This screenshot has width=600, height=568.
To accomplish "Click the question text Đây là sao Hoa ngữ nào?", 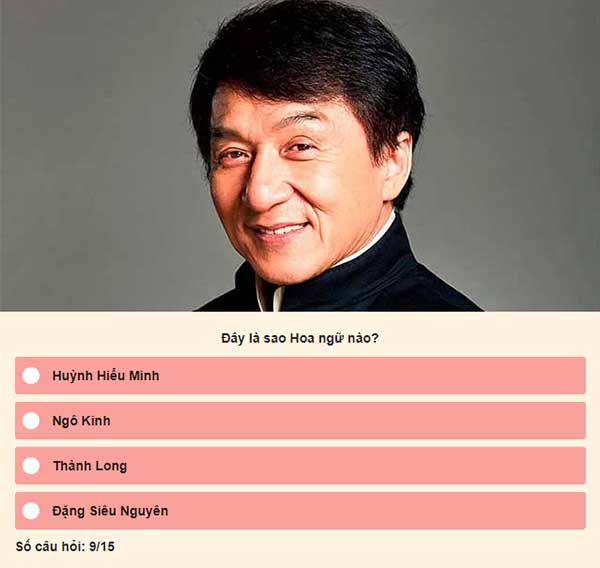I will pyautogui.click(x=300, y=338).
